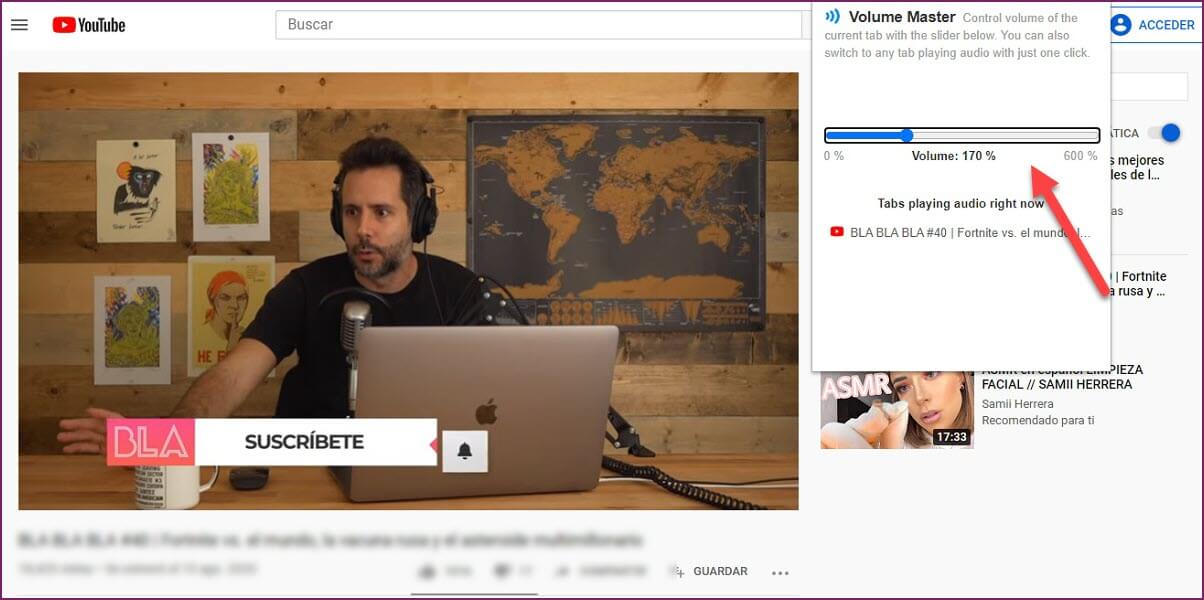1204x600 pixels.
Task: Open the three-dot more actions menu
Action: point(780,573)
